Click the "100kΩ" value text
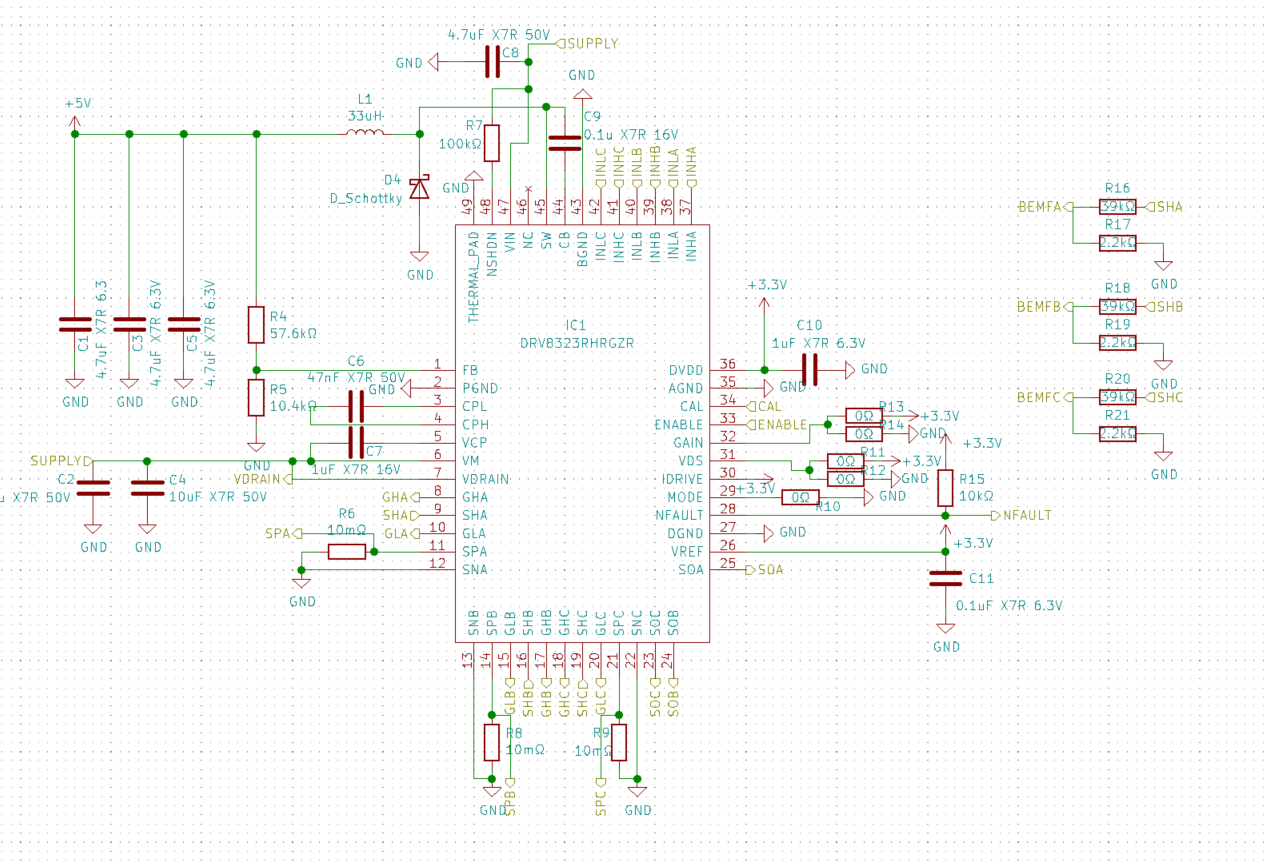 (x=460, y=143)
